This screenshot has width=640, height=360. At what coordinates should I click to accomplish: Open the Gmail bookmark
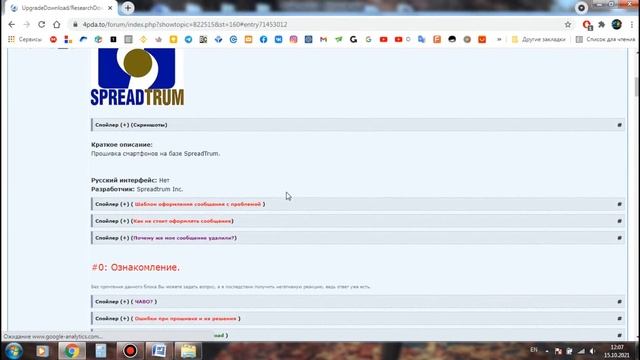(323, 39)
